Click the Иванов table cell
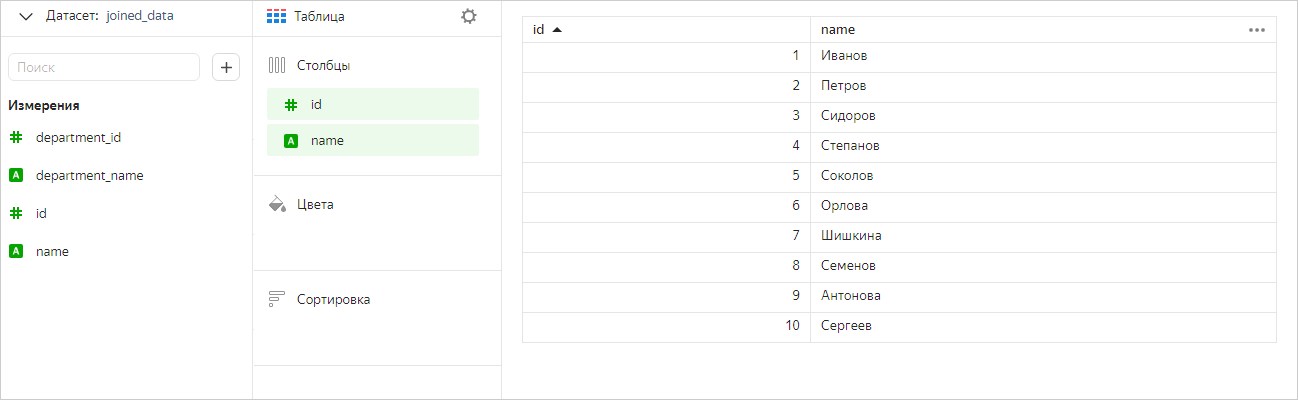1298x400 pixels. tap(843, 55)
